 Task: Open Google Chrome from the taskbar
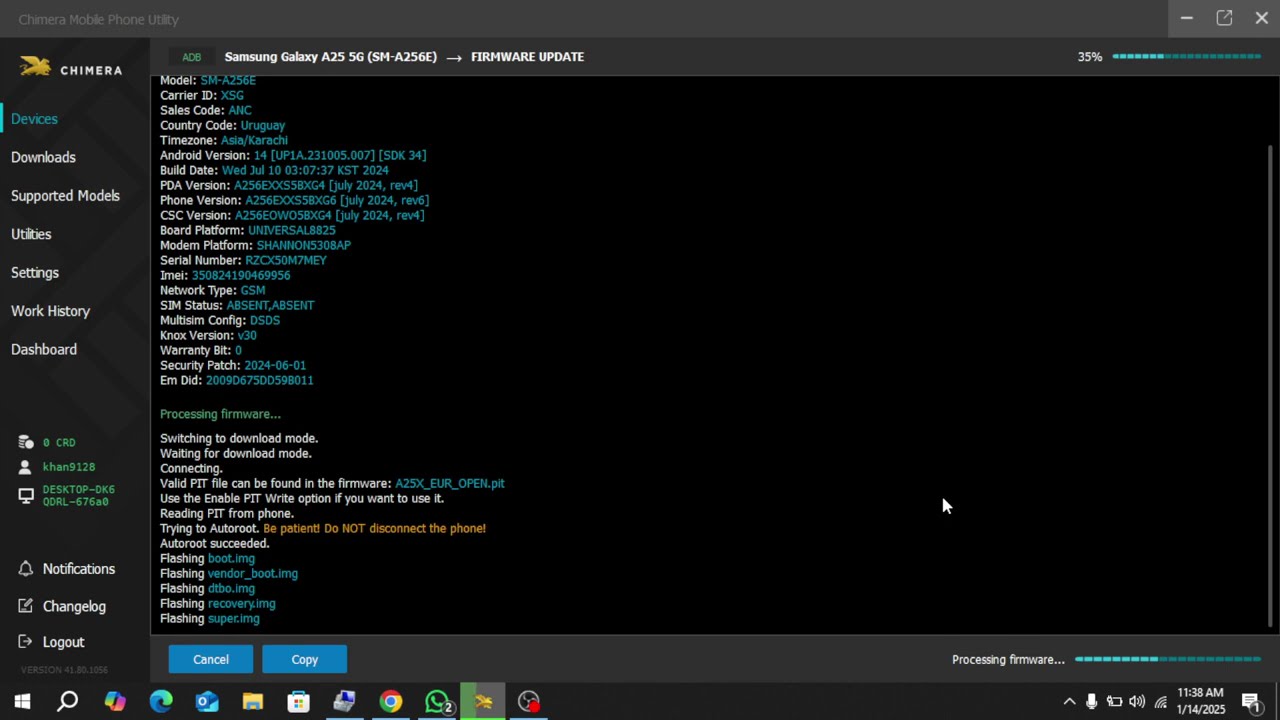[391, 702]
